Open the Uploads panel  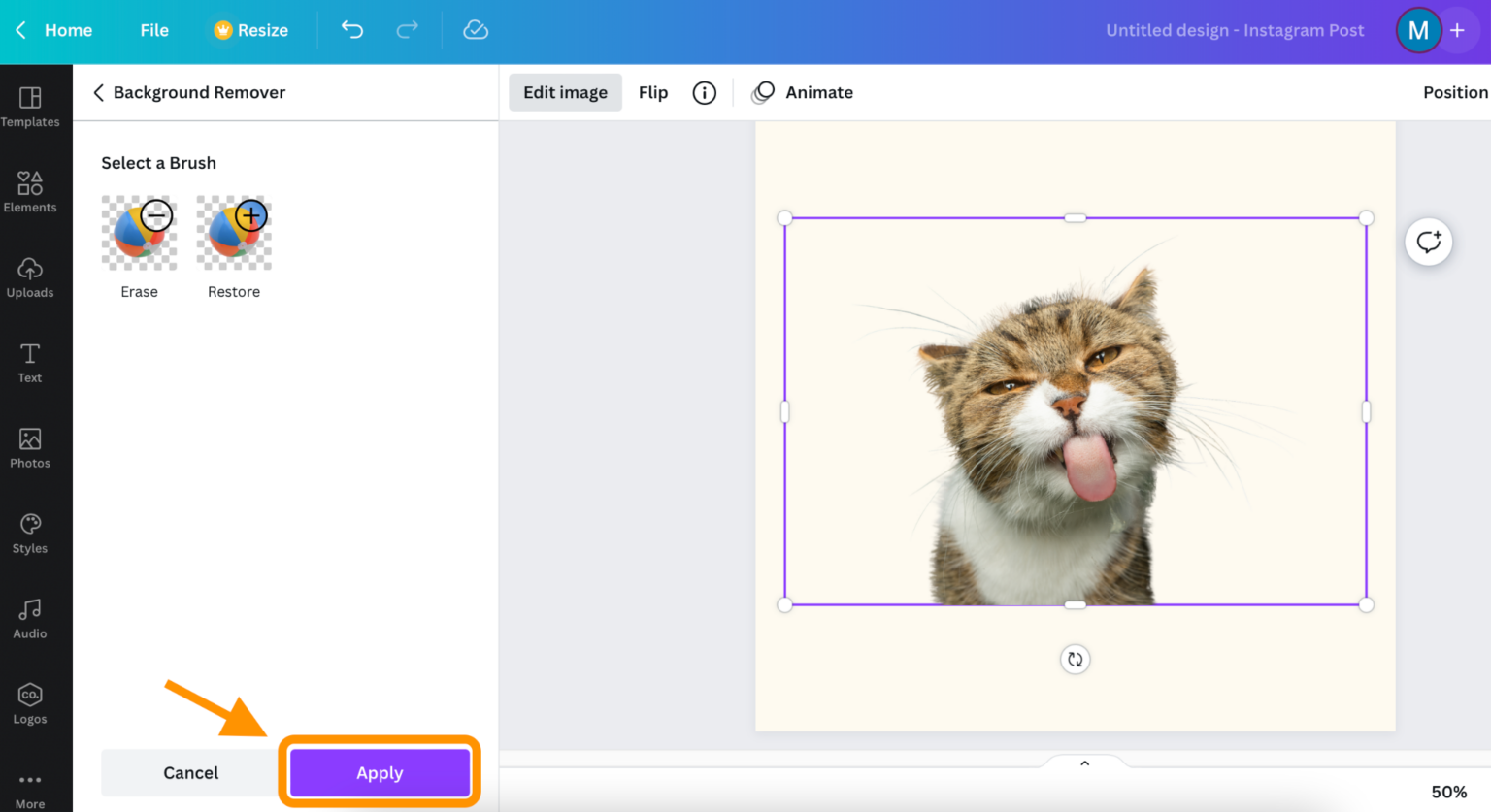point(29,277)
